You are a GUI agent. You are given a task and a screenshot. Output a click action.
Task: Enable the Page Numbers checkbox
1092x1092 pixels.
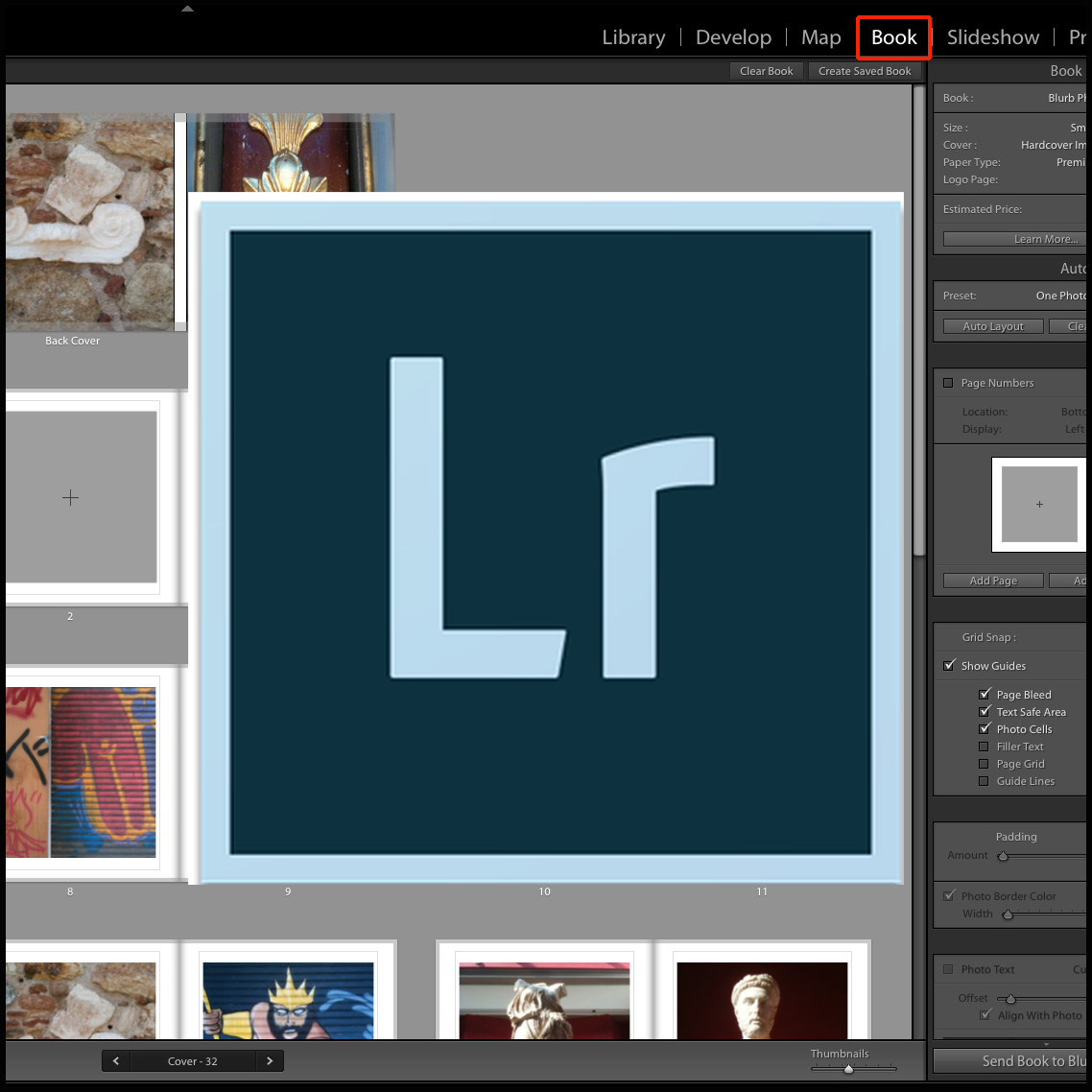tap(949, 383)
